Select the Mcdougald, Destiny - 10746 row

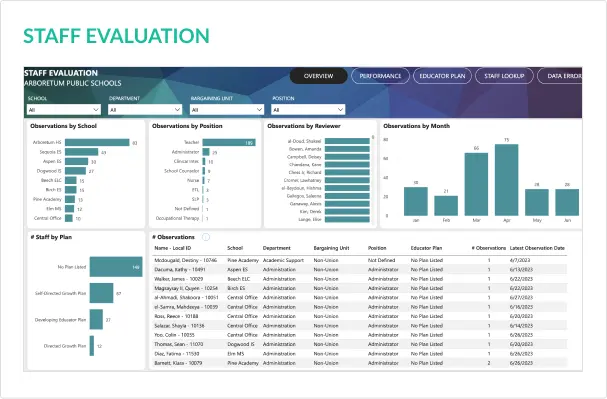[x=360, y=260]
